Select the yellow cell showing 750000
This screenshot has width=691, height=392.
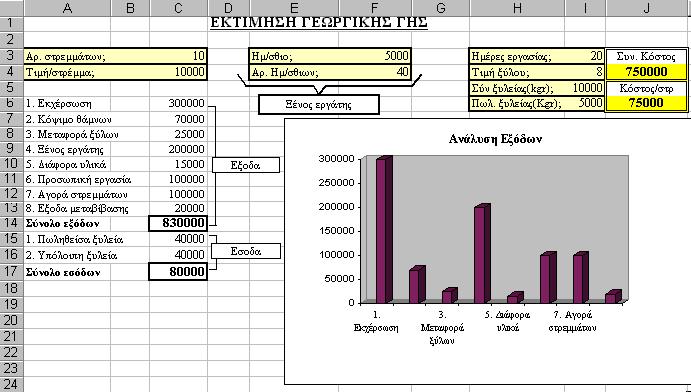(646, 72)
